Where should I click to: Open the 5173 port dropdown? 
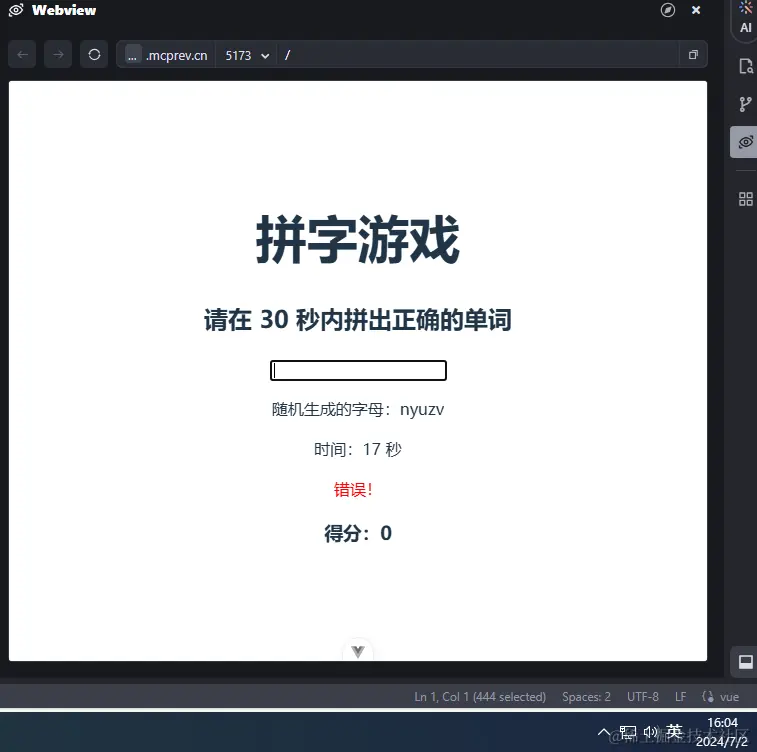(247, 56)
